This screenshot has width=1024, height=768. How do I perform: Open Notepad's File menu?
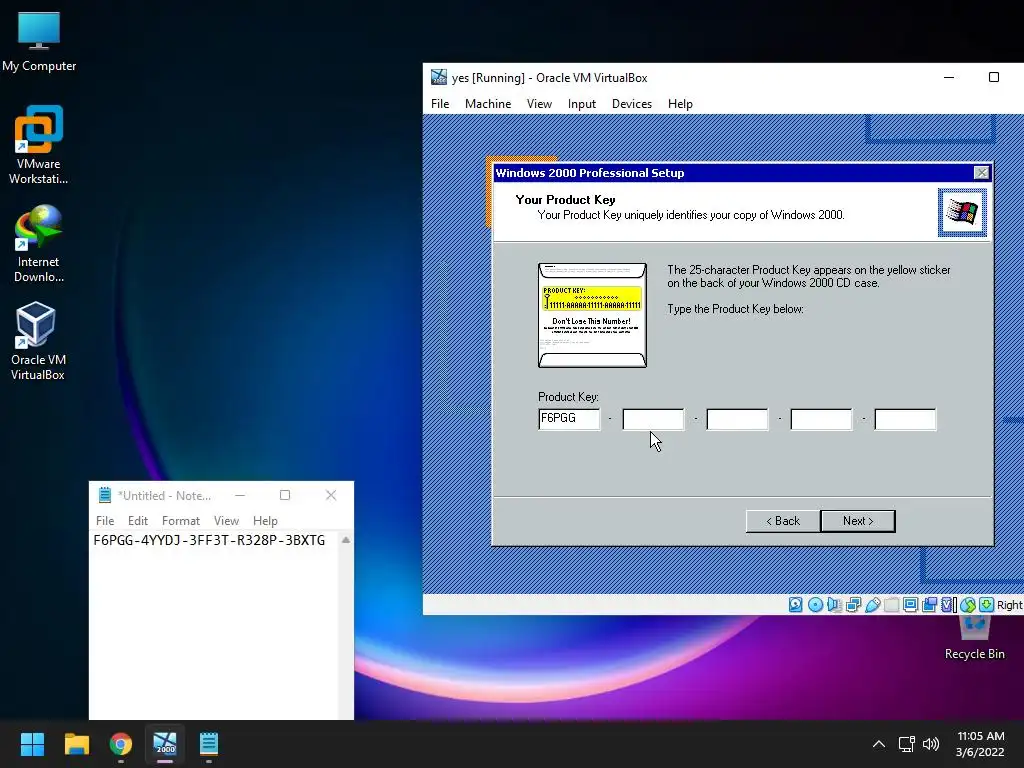point(105,520)
